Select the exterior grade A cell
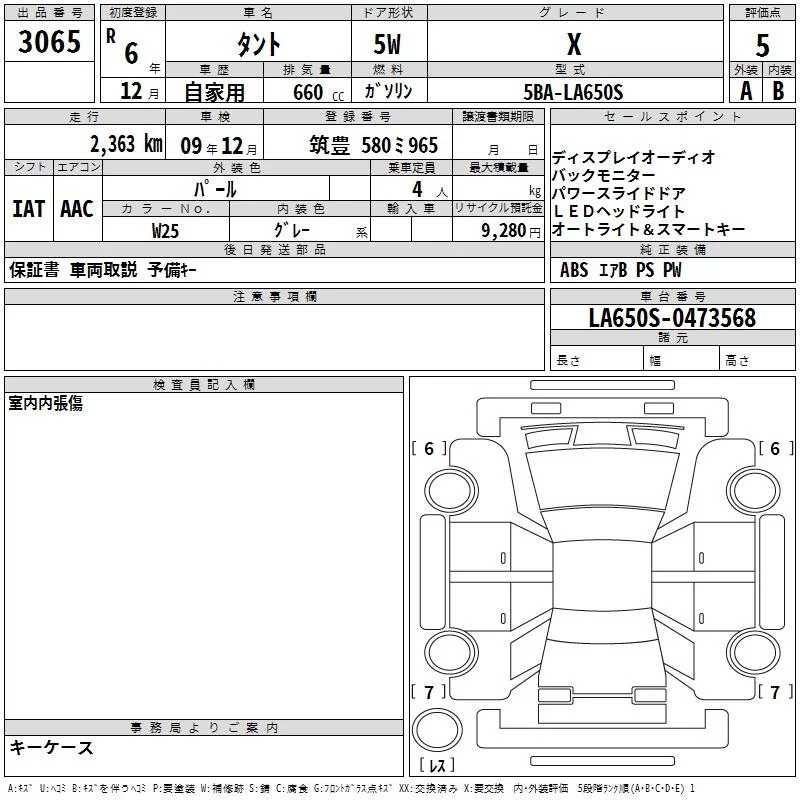Image resolution: width=800 pixels, height=800 pixels. [x=745, y=91]
